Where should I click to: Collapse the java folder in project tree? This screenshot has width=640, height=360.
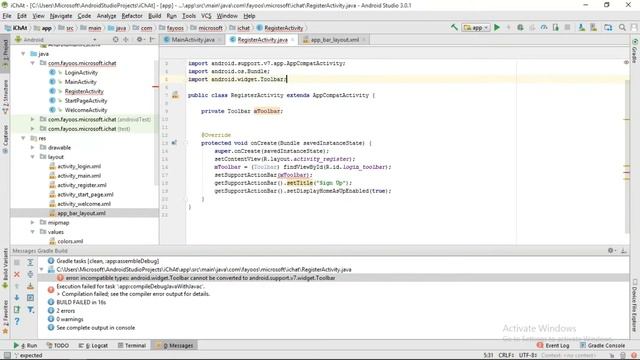[x=23, y=53]
